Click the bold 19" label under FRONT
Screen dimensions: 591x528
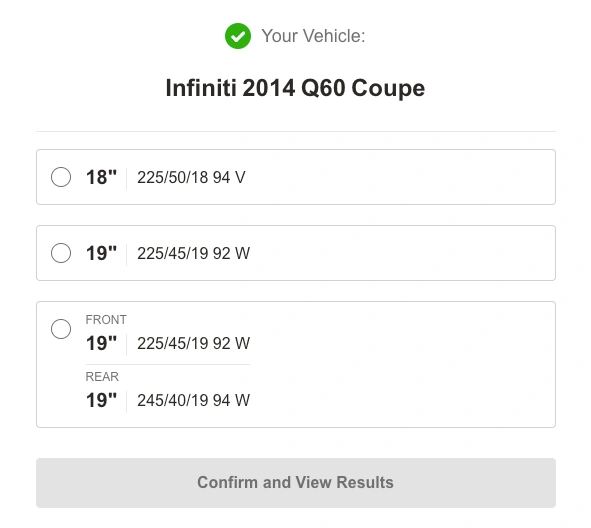click(101, 343)
